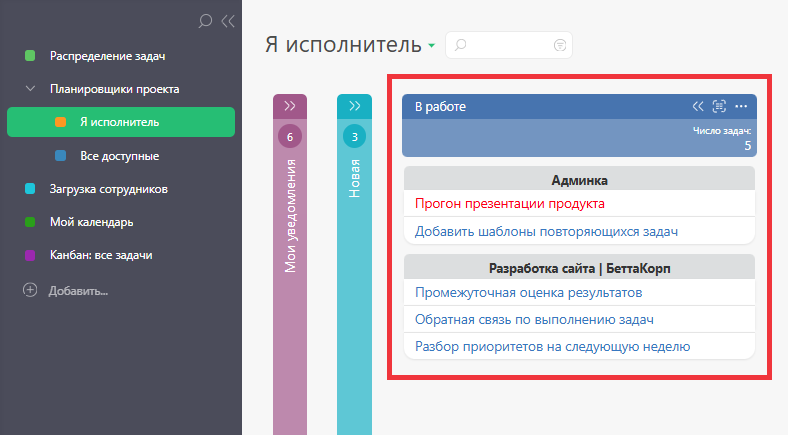
Task: Click the В работе column title
Action: (x=440, y=106)
